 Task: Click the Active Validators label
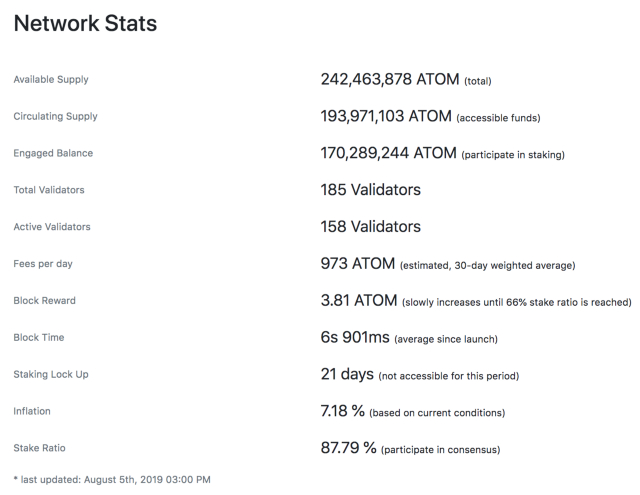(x=52, y=227)
